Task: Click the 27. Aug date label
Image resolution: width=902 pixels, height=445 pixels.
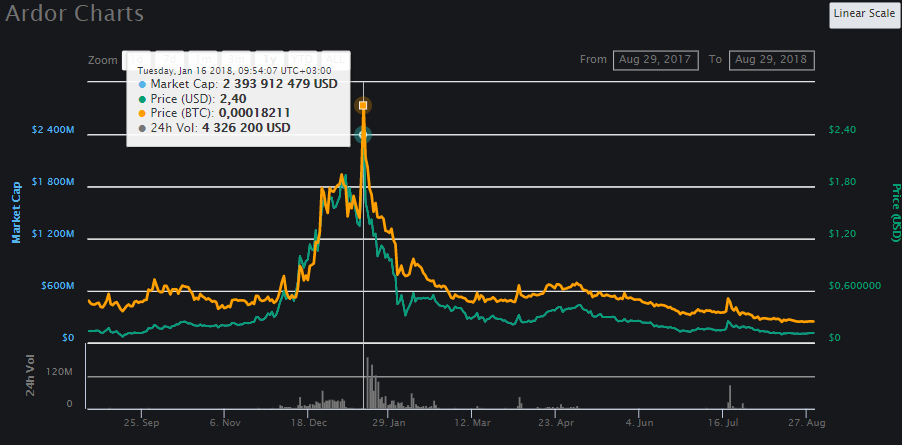Action: tap(807, 423)
